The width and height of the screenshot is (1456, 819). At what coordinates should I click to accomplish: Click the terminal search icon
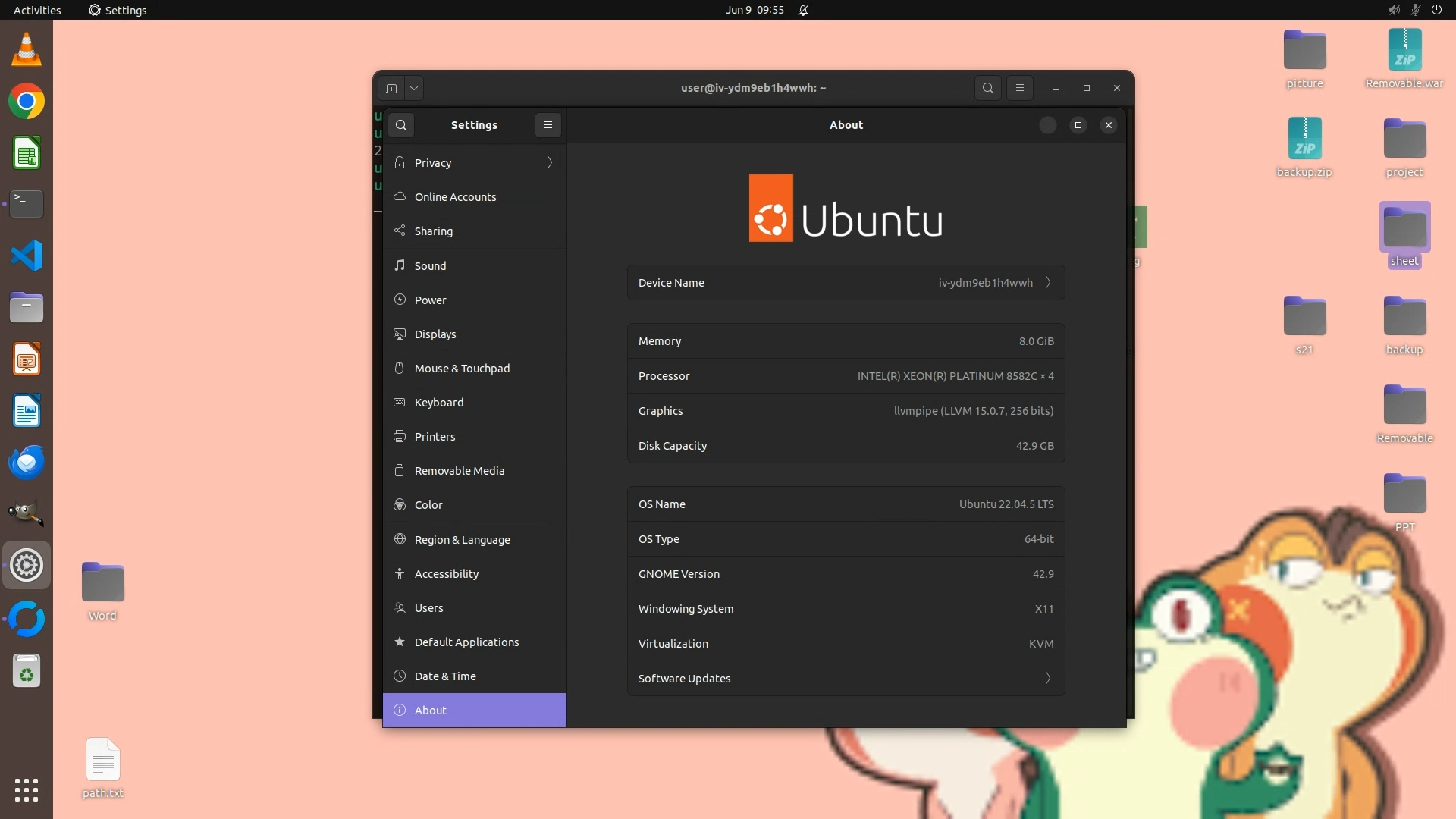tap(987, 88)
